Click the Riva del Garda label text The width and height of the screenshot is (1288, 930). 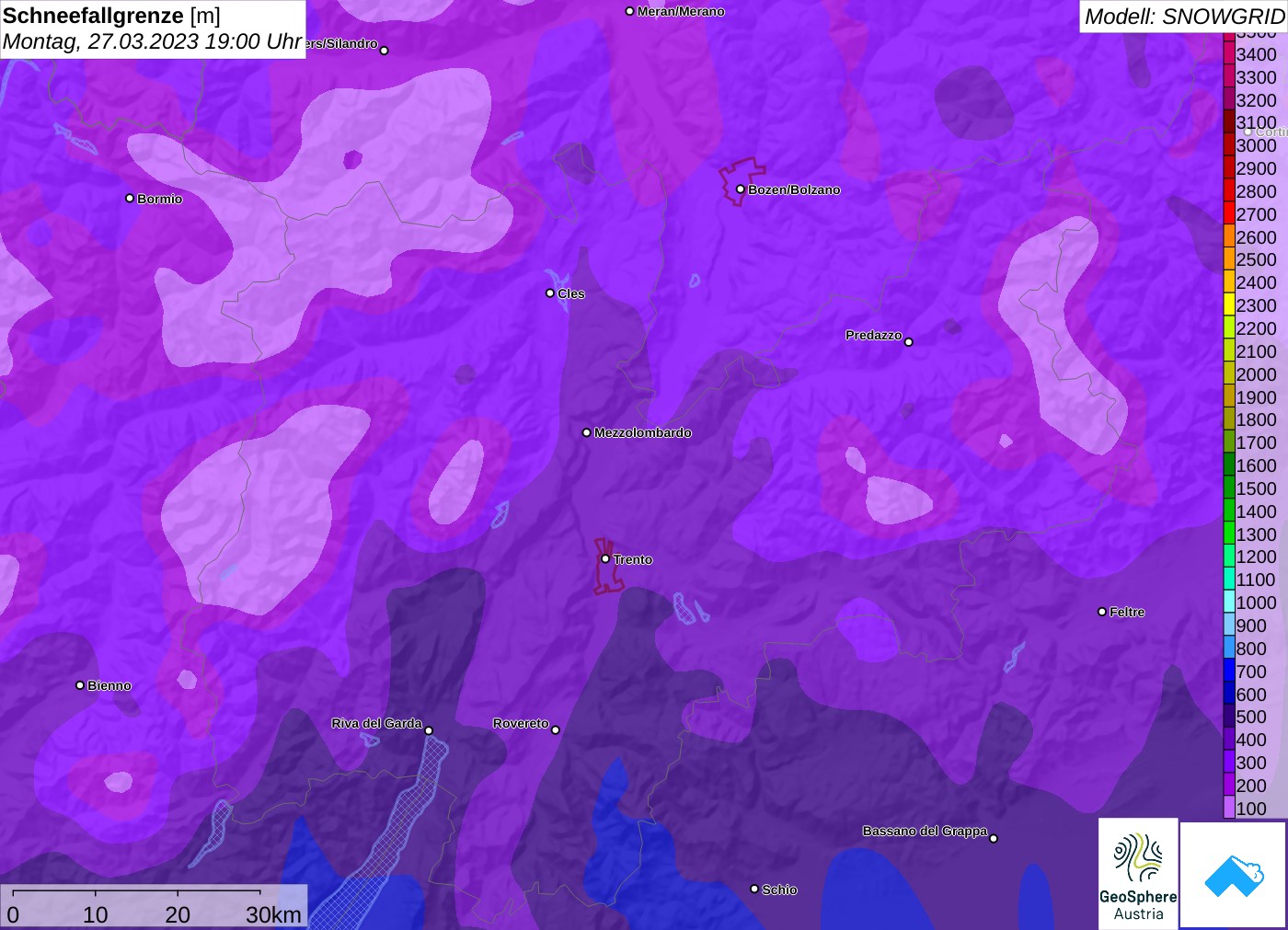[377, 723]
